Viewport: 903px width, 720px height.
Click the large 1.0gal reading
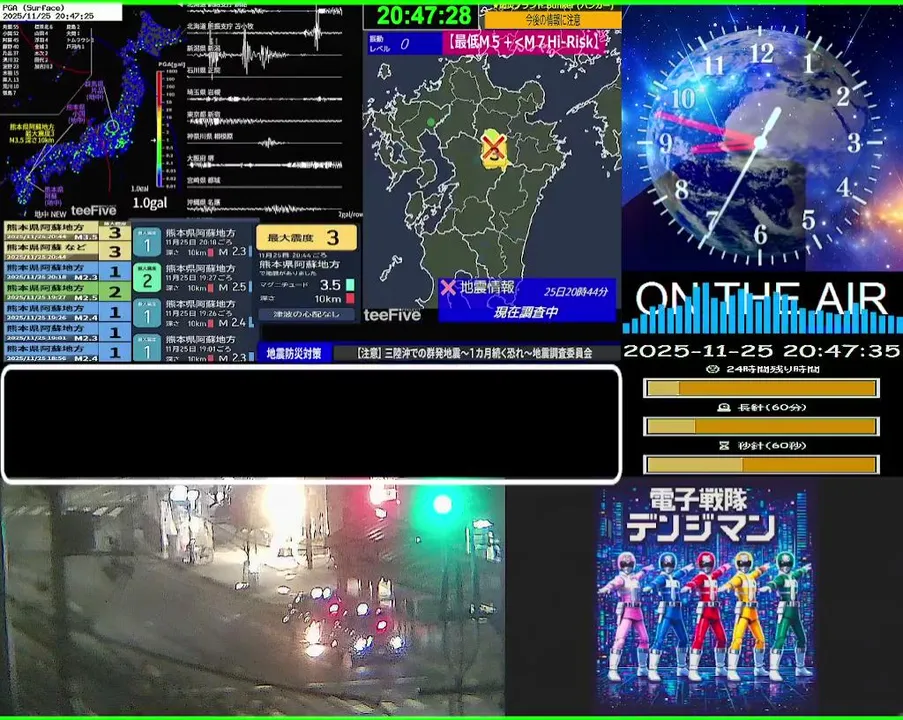pyautogui.click(x=149, y=203)
